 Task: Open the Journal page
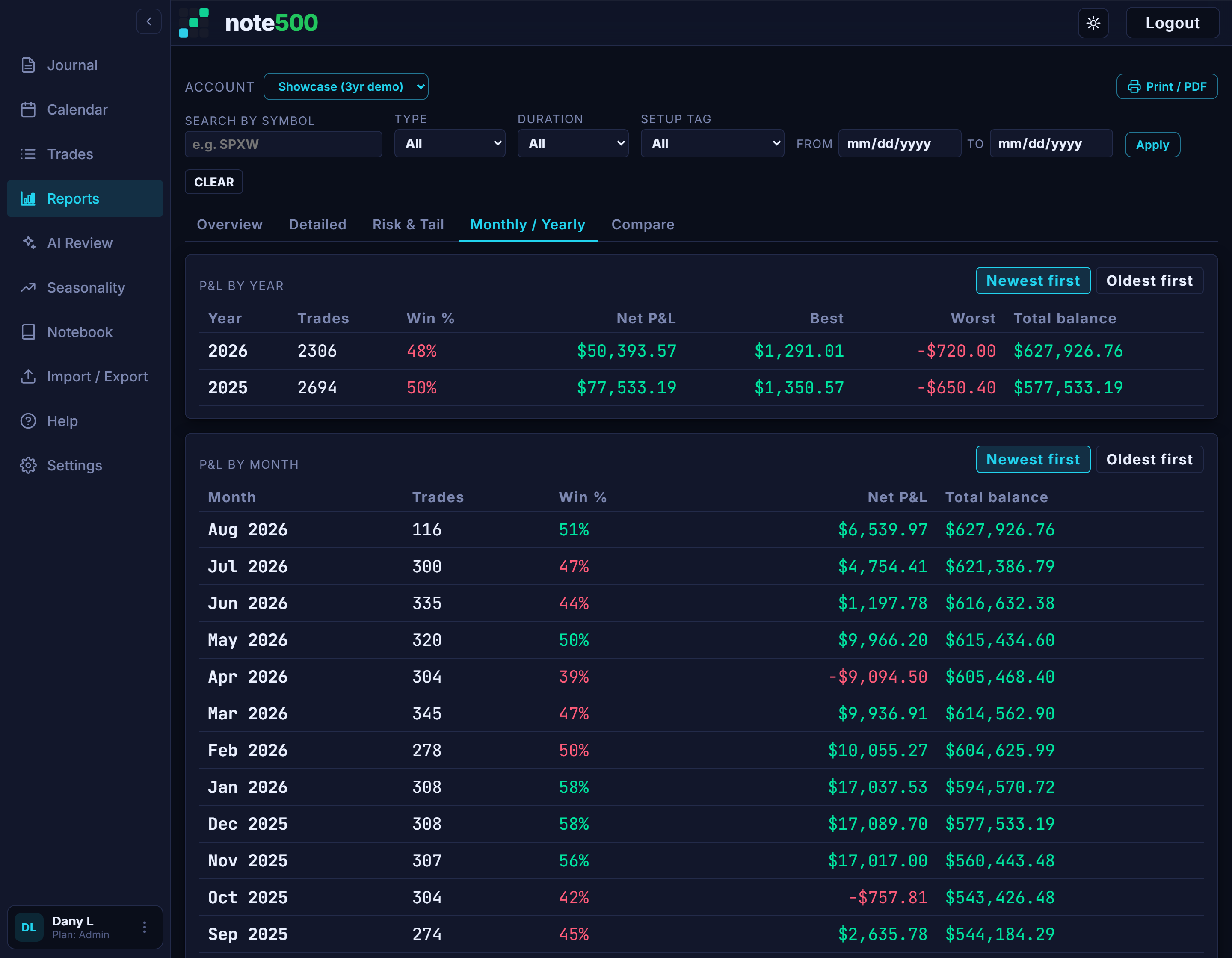click(85, 65)
